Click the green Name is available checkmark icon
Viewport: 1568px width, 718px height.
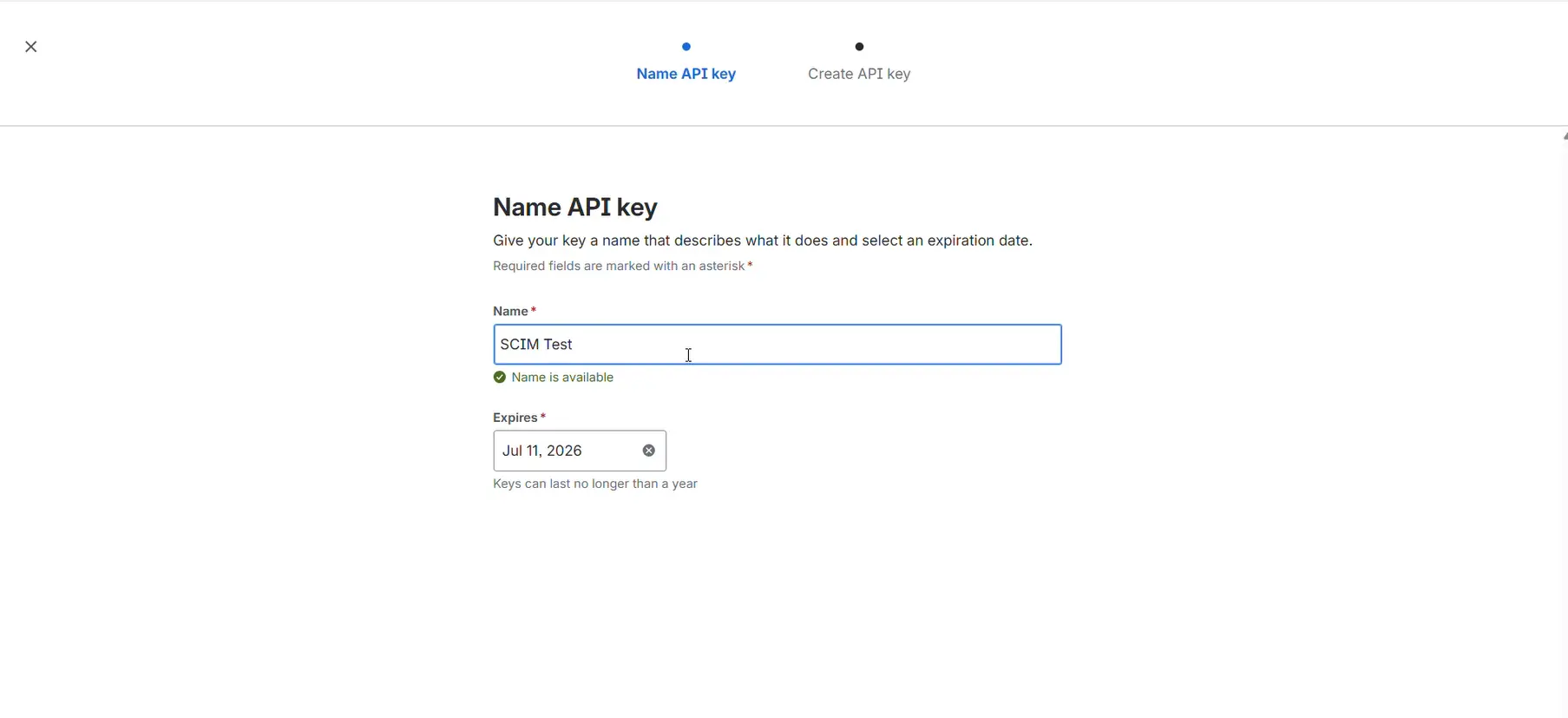point(500,378)
